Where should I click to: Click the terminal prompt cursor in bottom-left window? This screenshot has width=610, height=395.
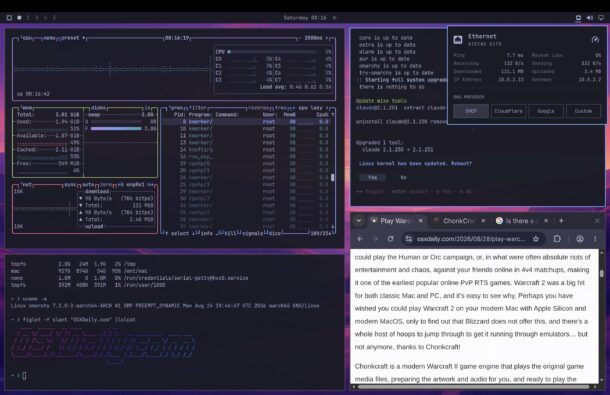tap(24, 376)
